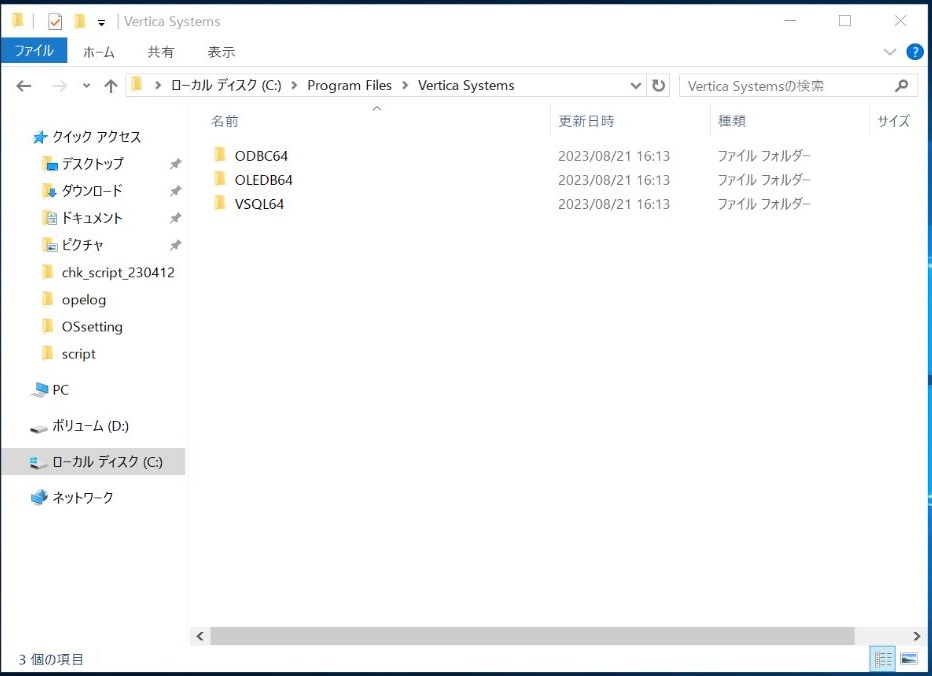Image resolution: width=932 pixels, height=676 pixels.
Task: Open the ファイル menu tab
Action: [34, 51]
